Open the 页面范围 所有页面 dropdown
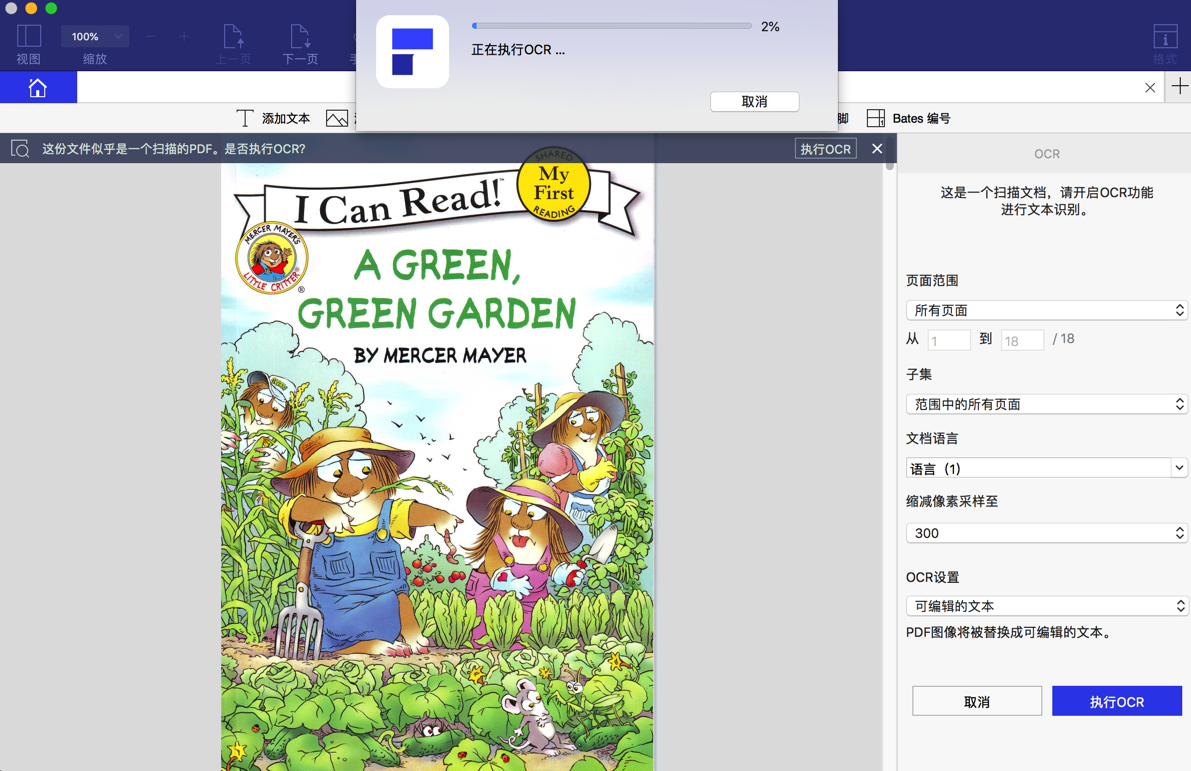 pos(1047,310)
